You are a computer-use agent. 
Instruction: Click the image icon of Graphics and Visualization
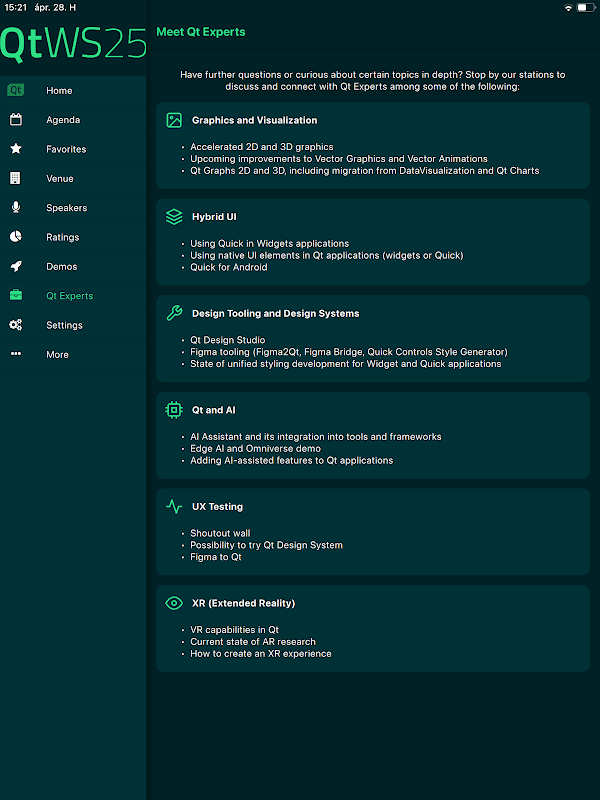tap(174, 120)
